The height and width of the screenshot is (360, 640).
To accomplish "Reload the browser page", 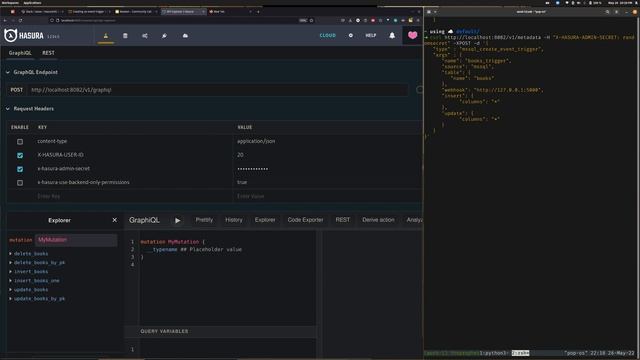I will pyautogui.click(x=20, y=20).
